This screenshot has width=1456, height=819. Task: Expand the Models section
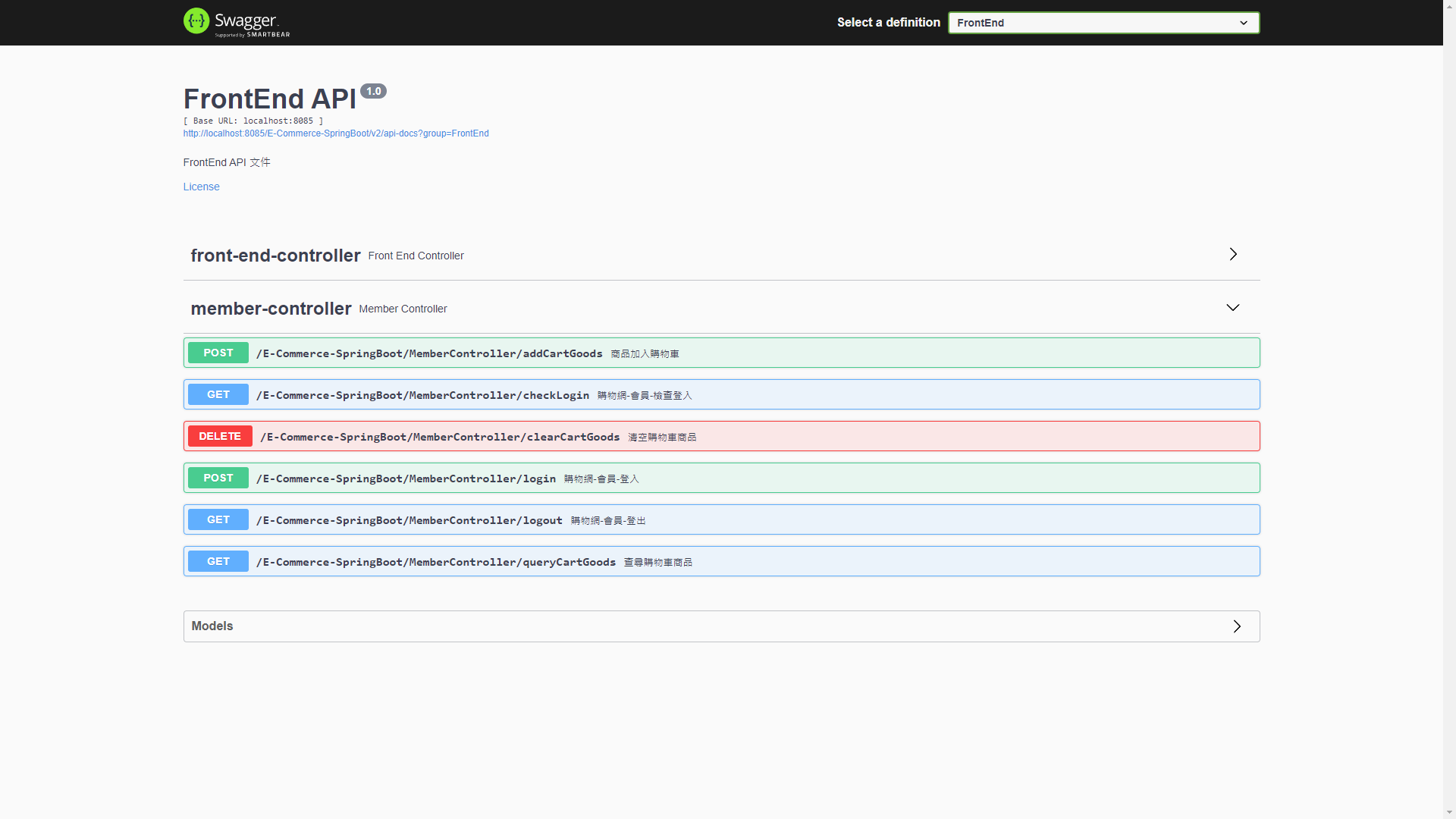1237,626
